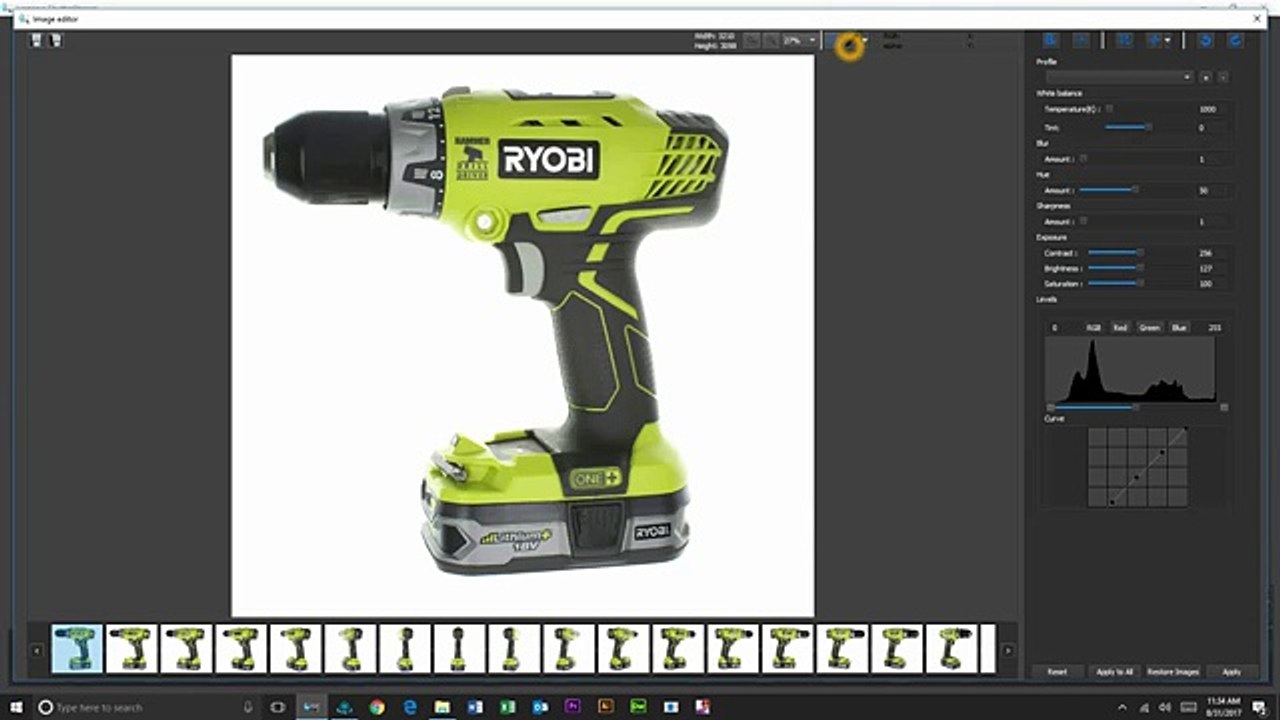
Task: Click the leftmost icon above the image canvas
Action: pos(36,40)
